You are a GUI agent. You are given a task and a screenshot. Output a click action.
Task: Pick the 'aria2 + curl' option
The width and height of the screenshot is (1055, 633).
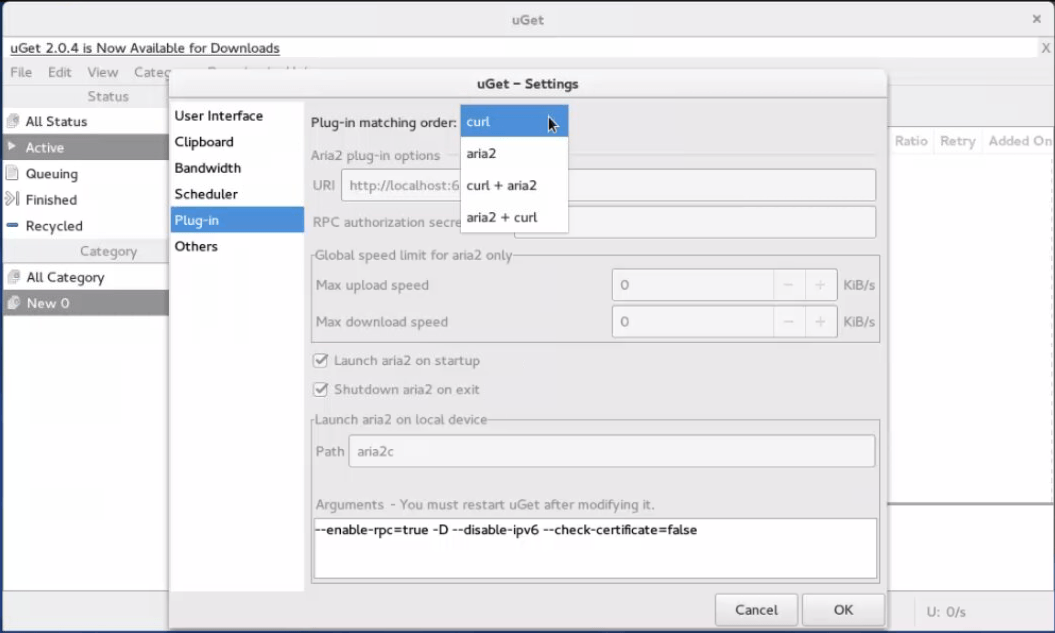click(x=514, y=217)
